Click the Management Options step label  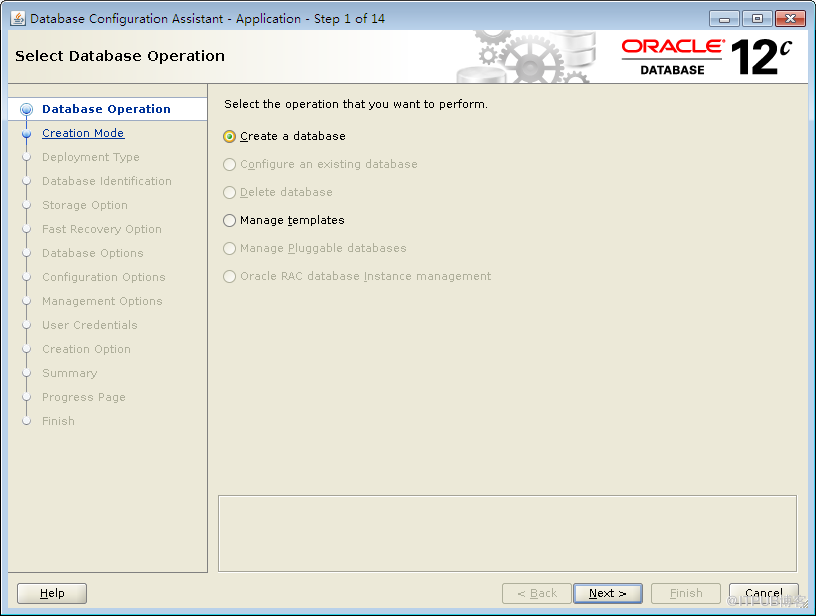(102, 301)
